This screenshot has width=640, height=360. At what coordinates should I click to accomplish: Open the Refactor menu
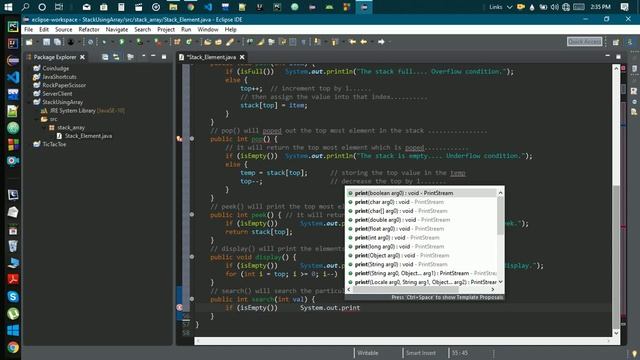click(89, 29)
